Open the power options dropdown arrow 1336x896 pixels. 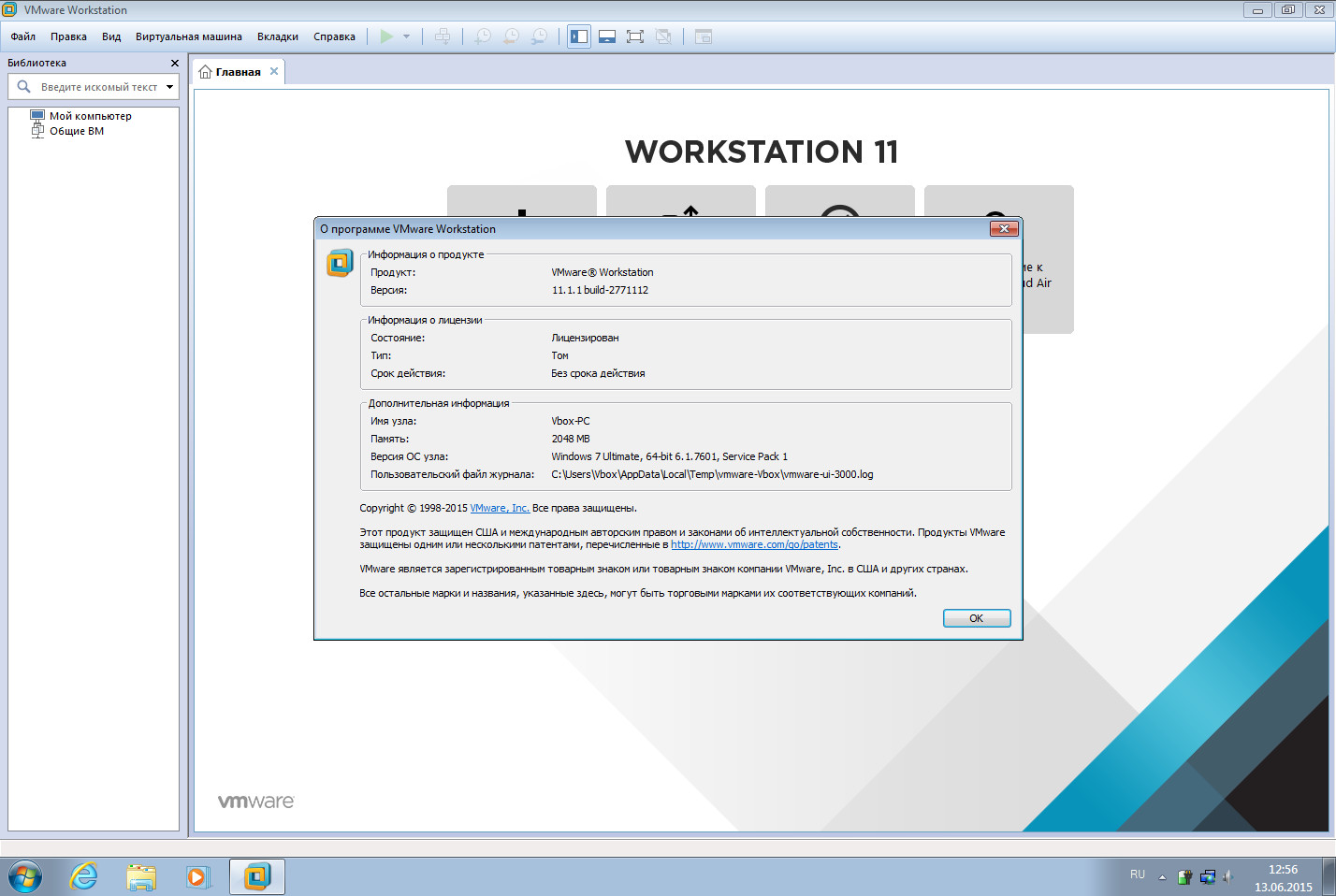pos(406,36)
